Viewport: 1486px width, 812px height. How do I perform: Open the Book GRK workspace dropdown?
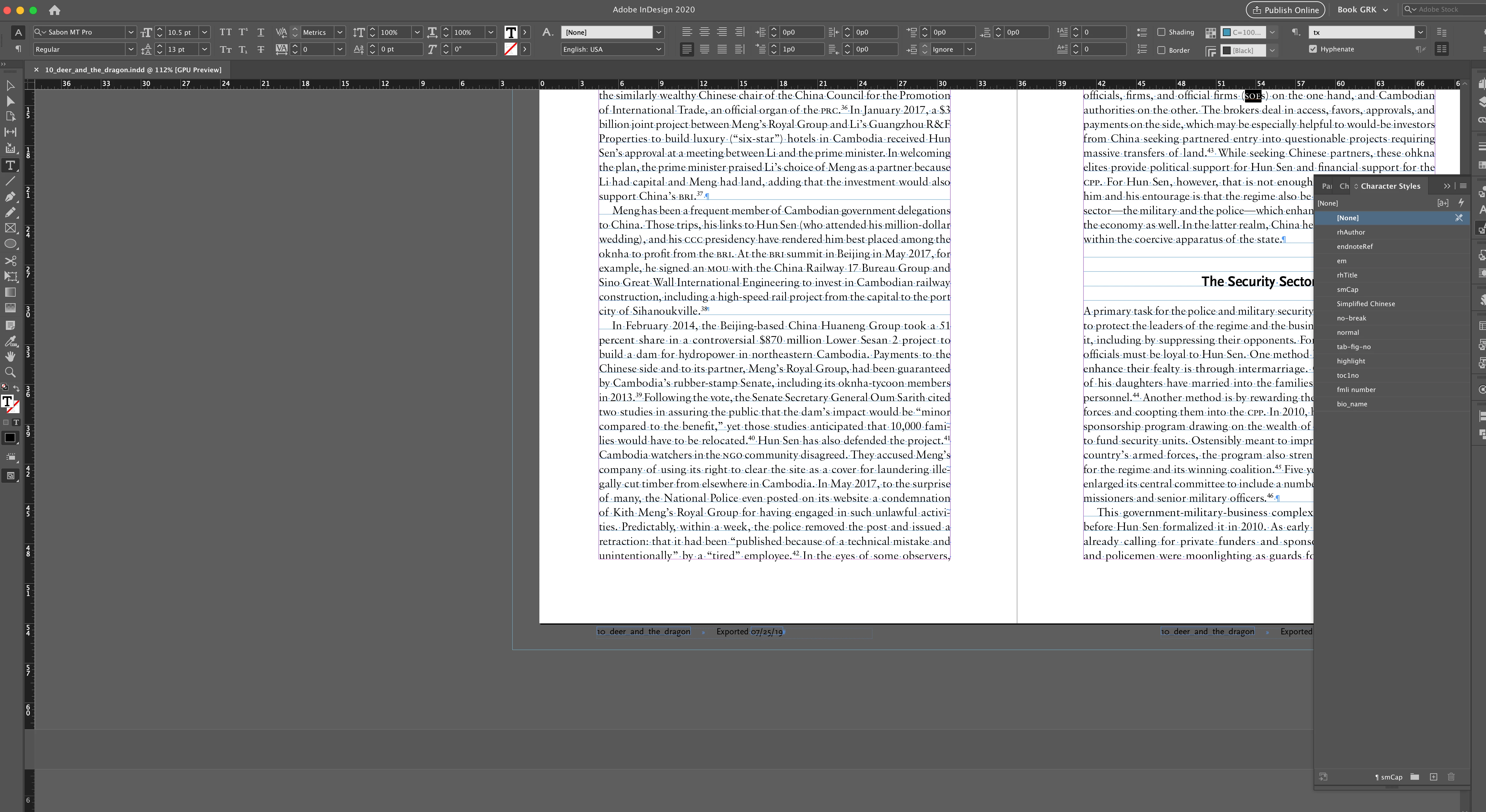tap(1363, 10)
